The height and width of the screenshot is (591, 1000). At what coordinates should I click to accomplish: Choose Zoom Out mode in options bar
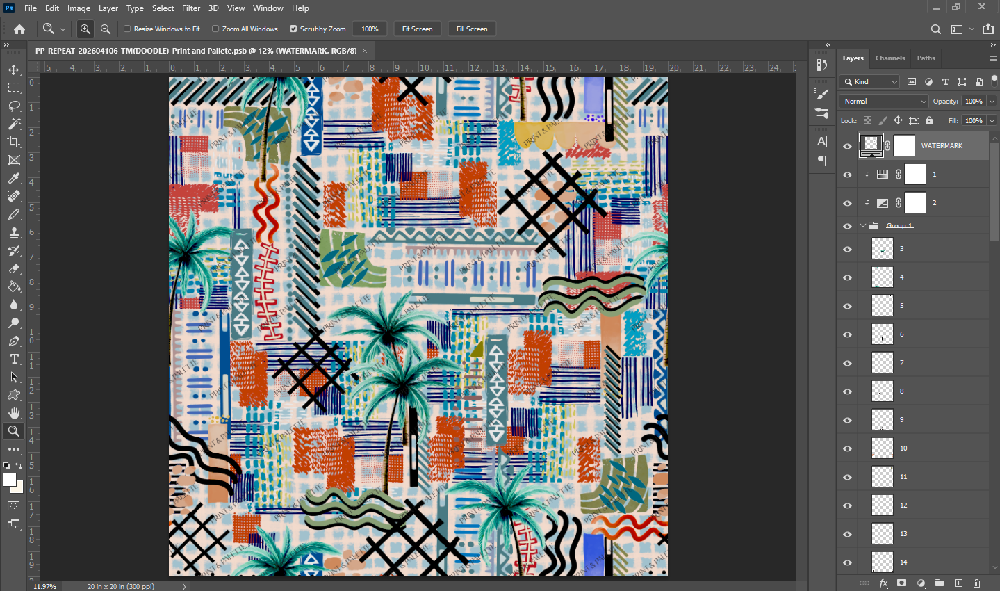(105, 29)
